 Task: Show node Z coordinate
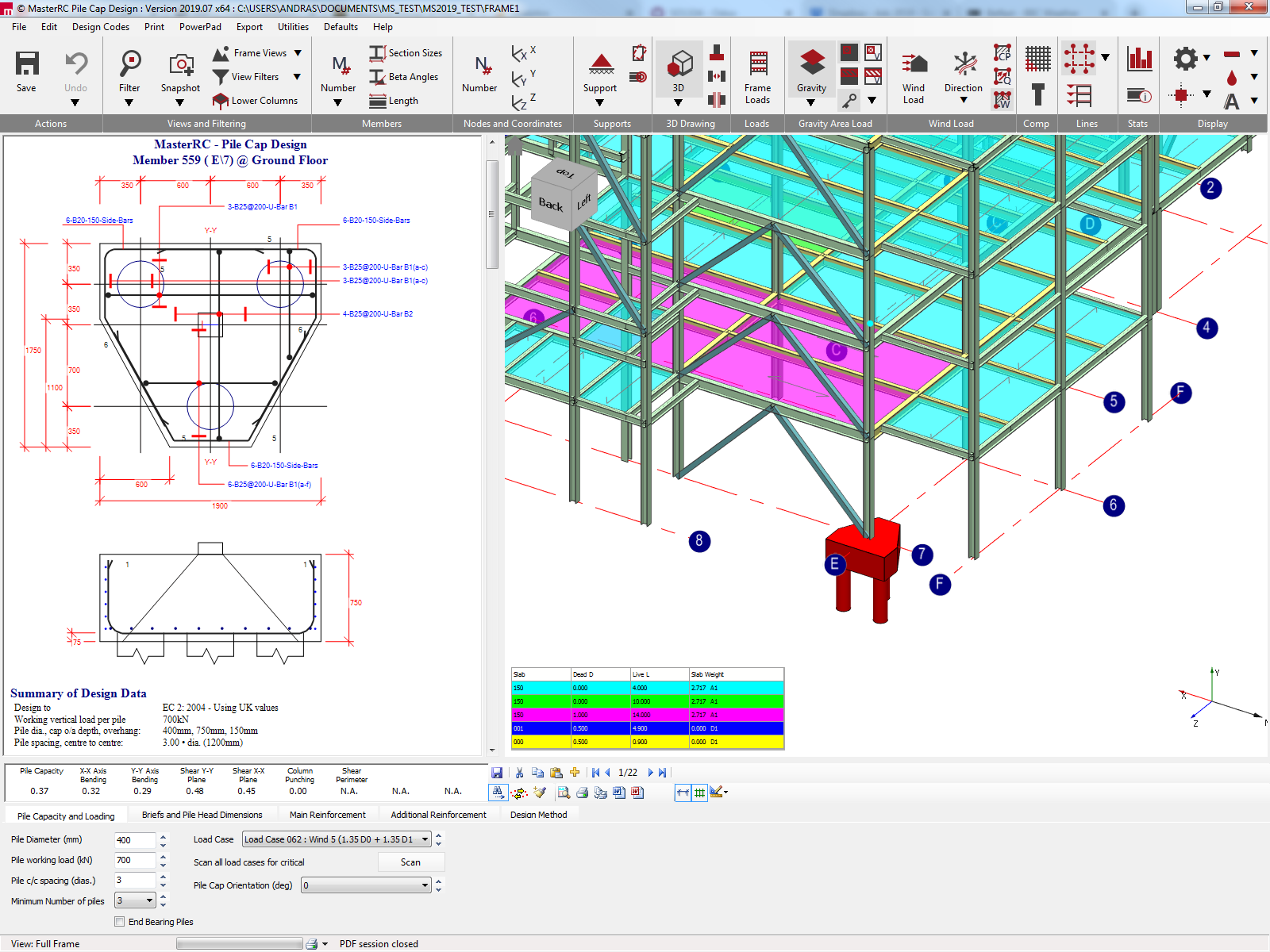524,102
